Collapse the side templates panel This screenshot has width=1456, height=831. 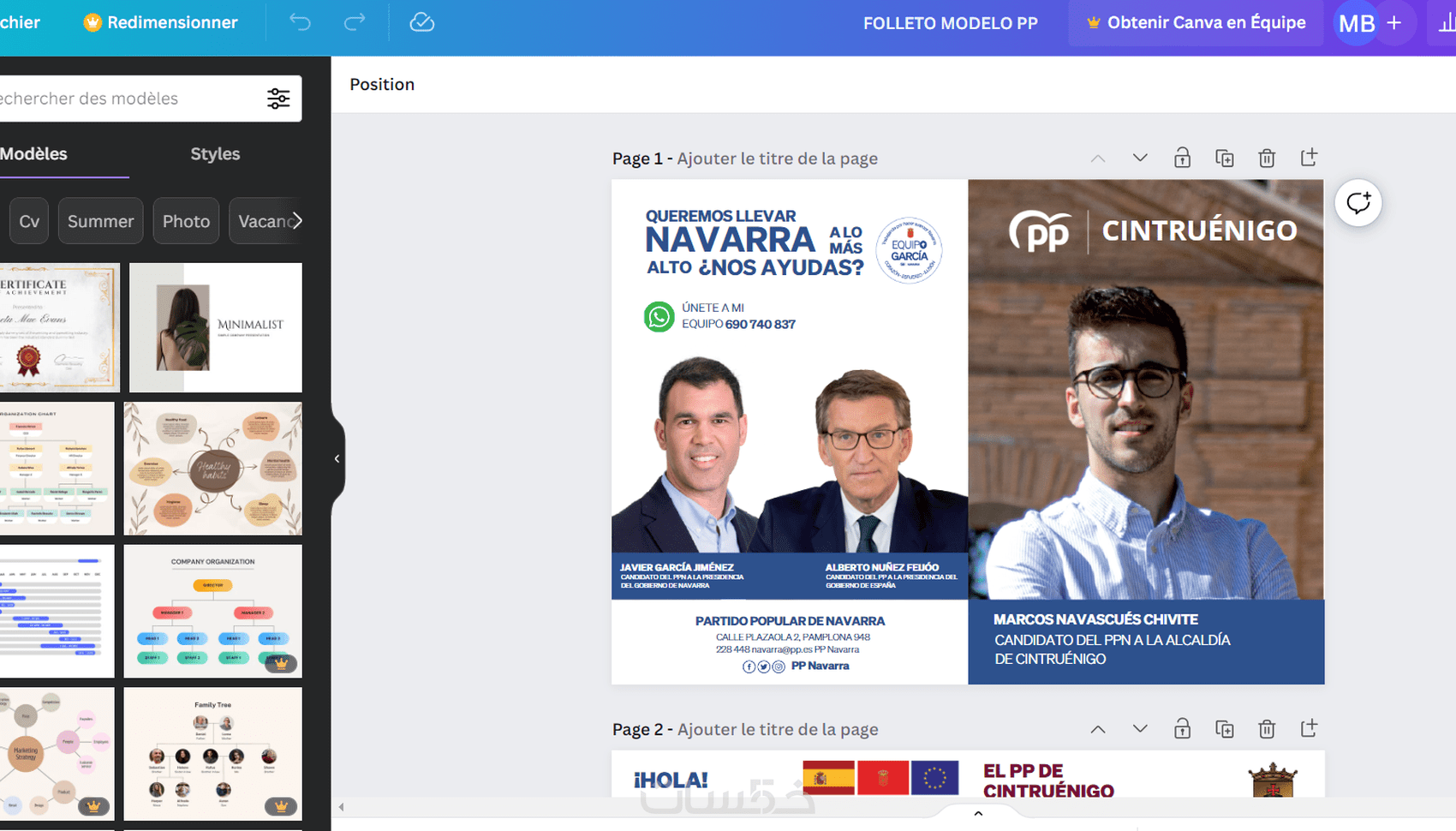(x=337, y=459)
